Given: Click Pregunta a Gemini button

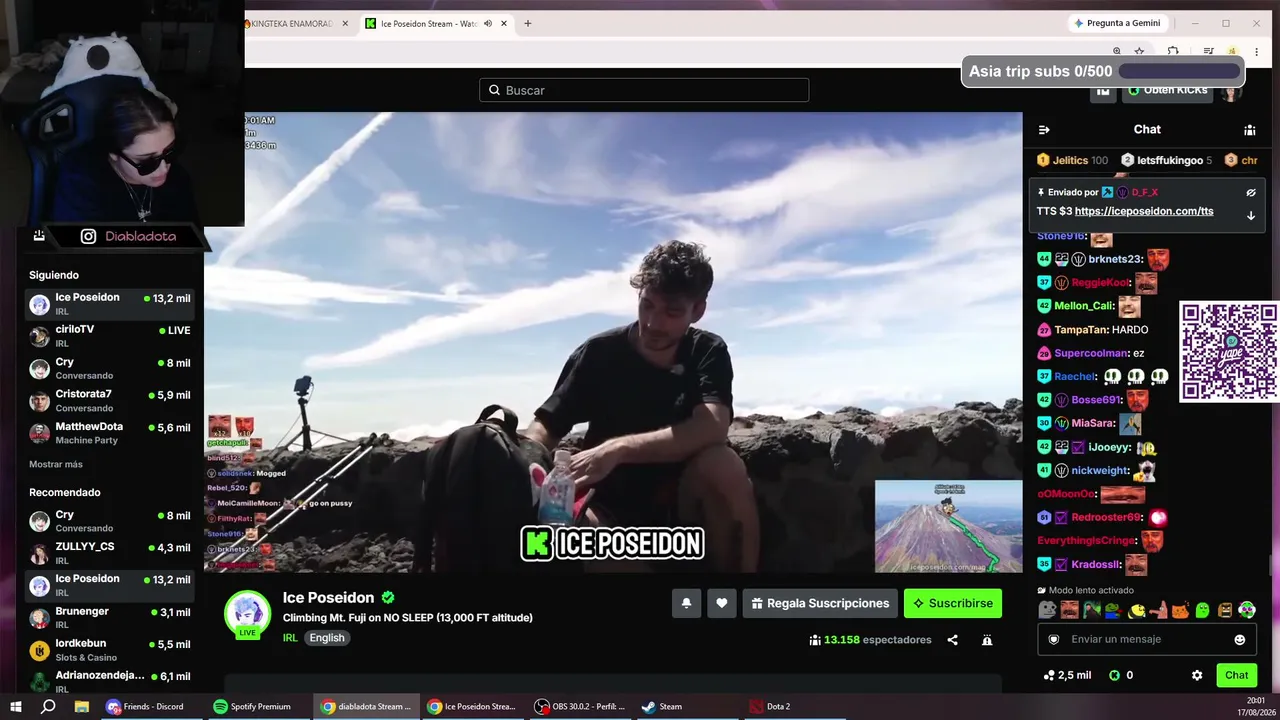Looking at the screenshot, I should click(1117, 23).
